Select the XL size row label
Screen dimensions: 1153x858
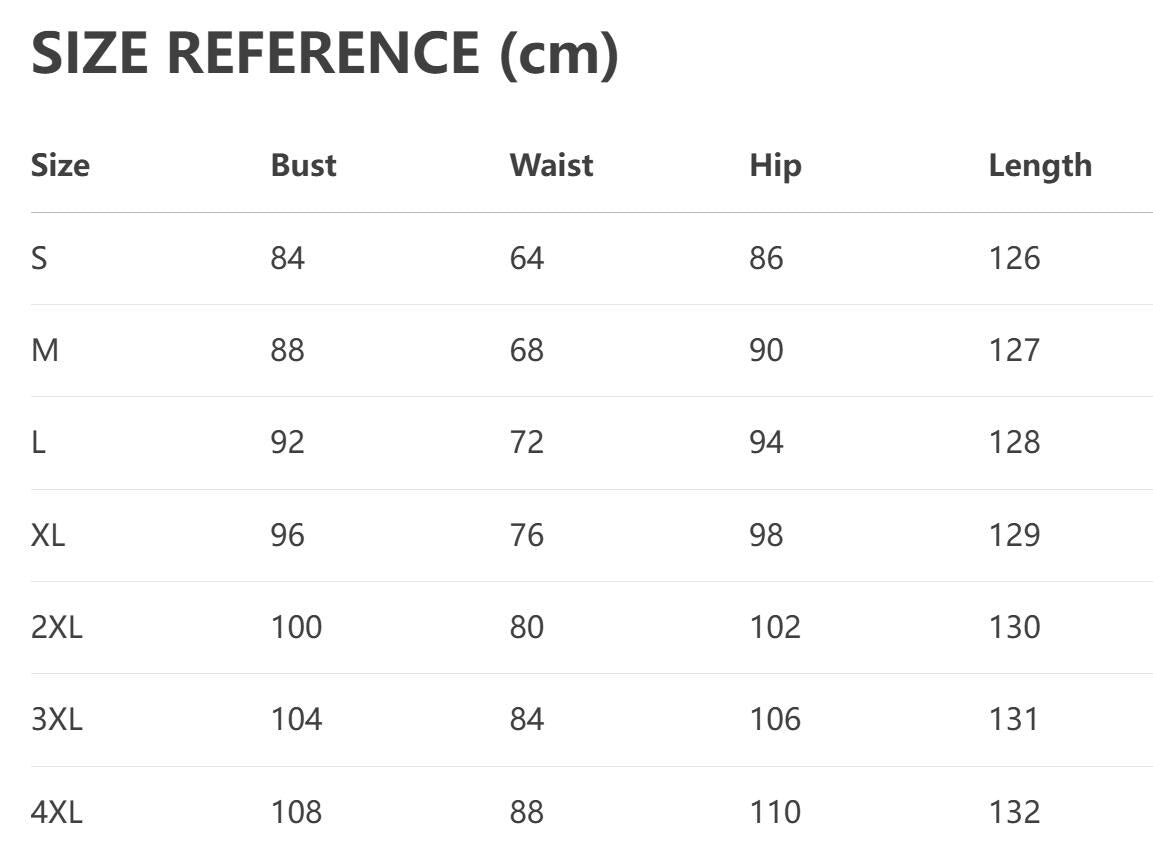coord(48,535)
